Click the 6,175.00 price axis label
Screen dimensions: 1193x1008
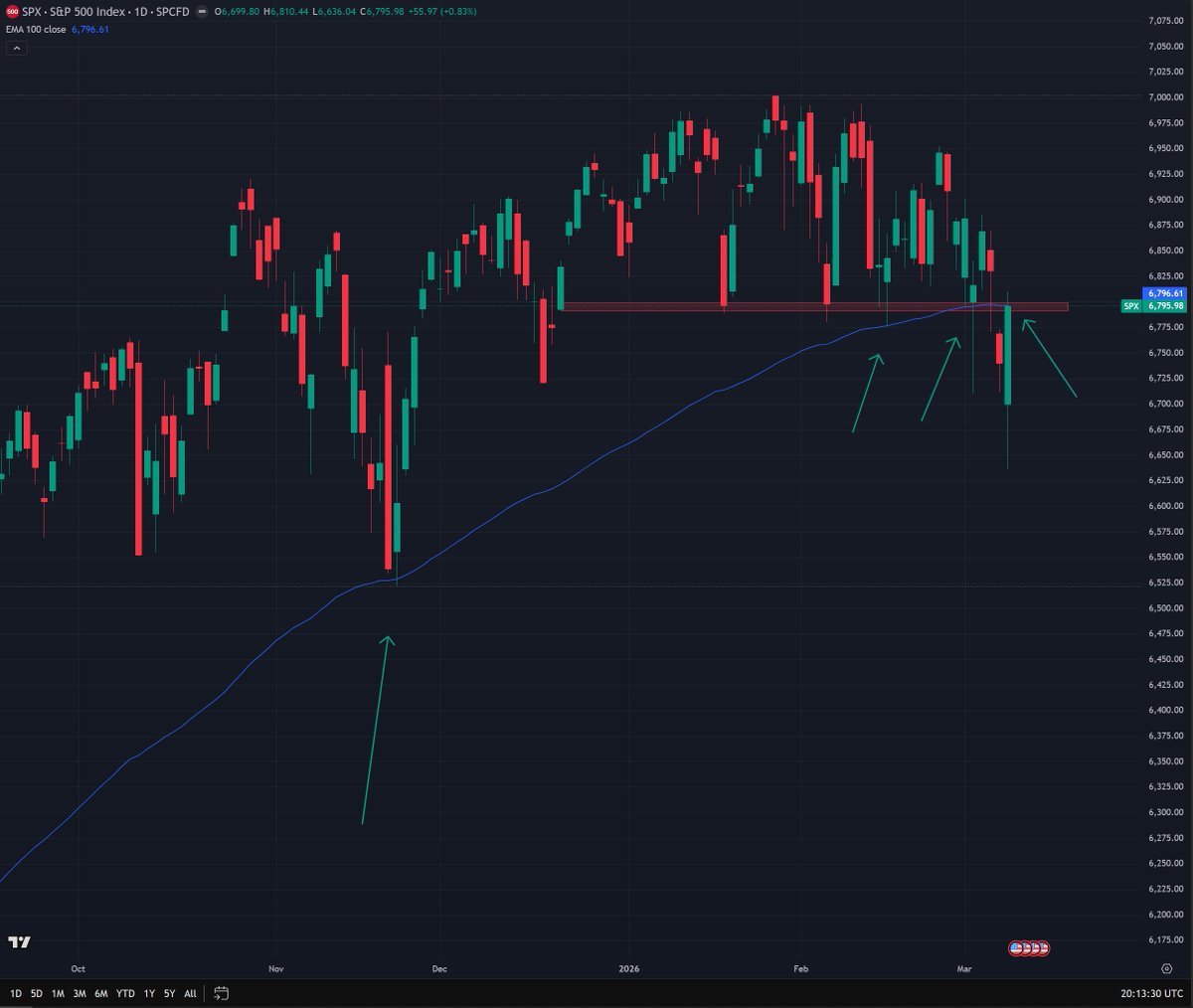pos(1165,939)
